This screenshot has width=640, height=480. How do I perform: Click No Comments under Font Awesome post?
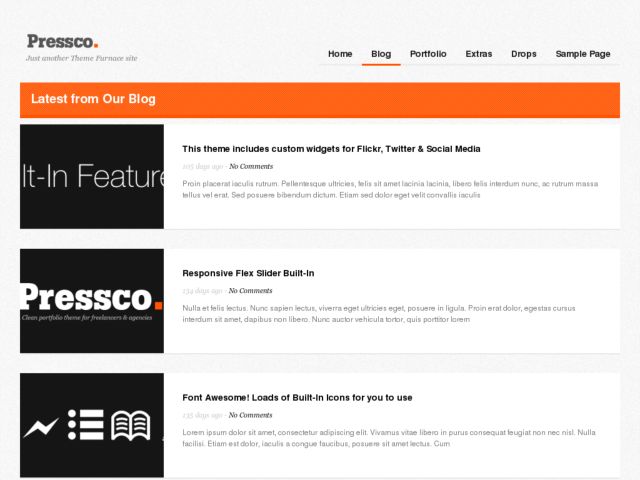(x=250, y=415)
